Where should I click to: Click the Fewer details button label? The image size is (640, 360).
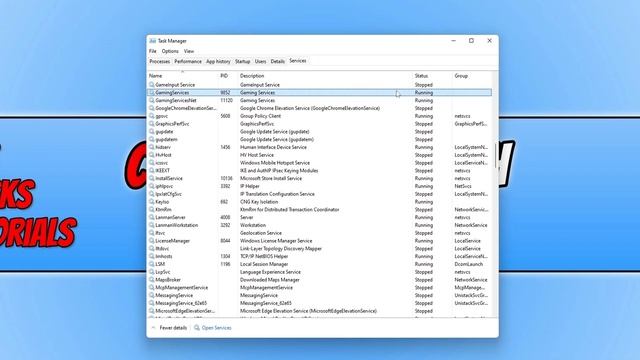[173, 328]
